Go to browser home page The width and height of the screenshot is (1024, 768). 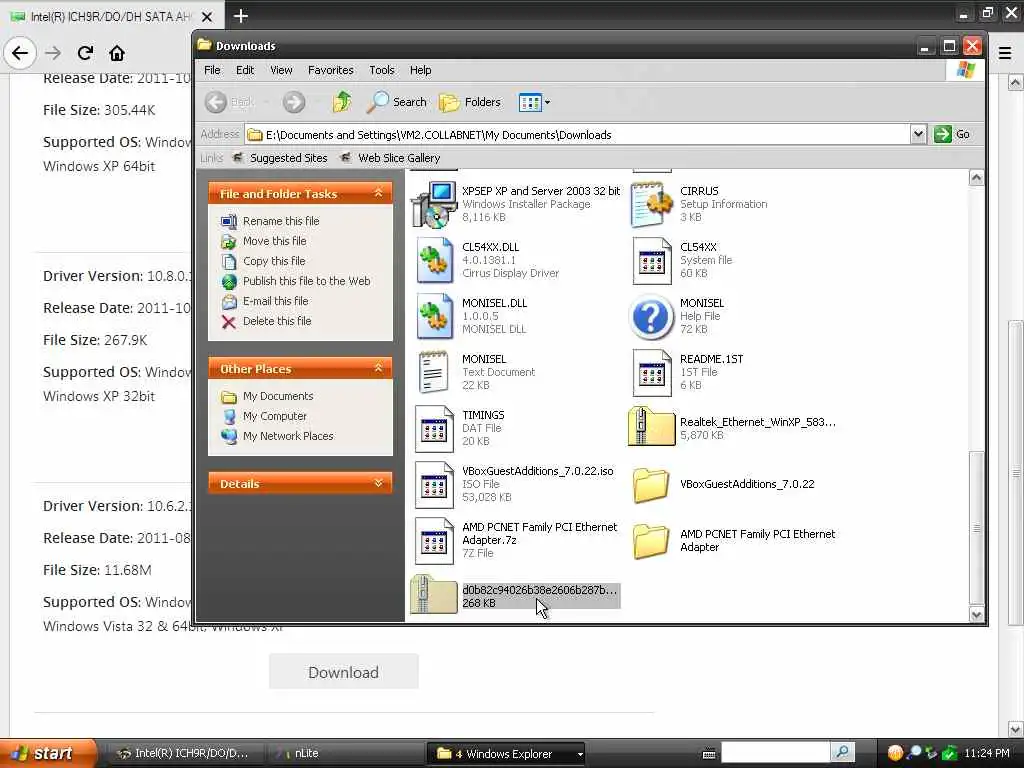coord(117,53)
